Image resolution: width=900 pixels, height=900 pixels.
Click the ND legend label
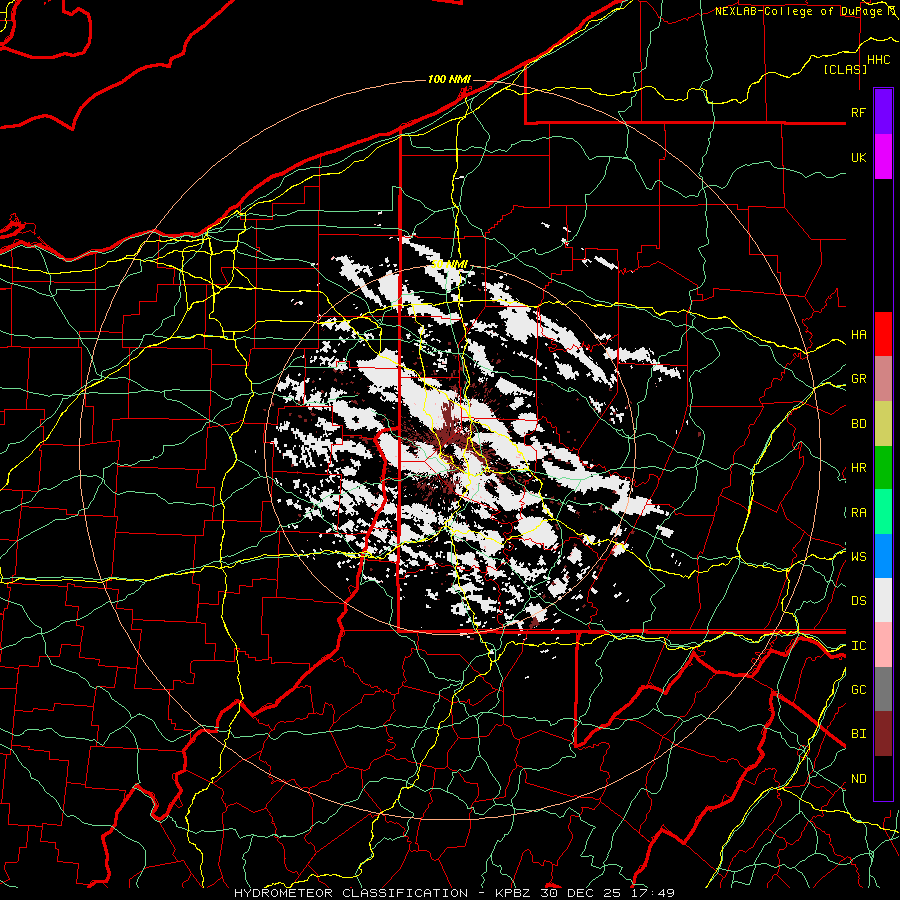point(858,779)
